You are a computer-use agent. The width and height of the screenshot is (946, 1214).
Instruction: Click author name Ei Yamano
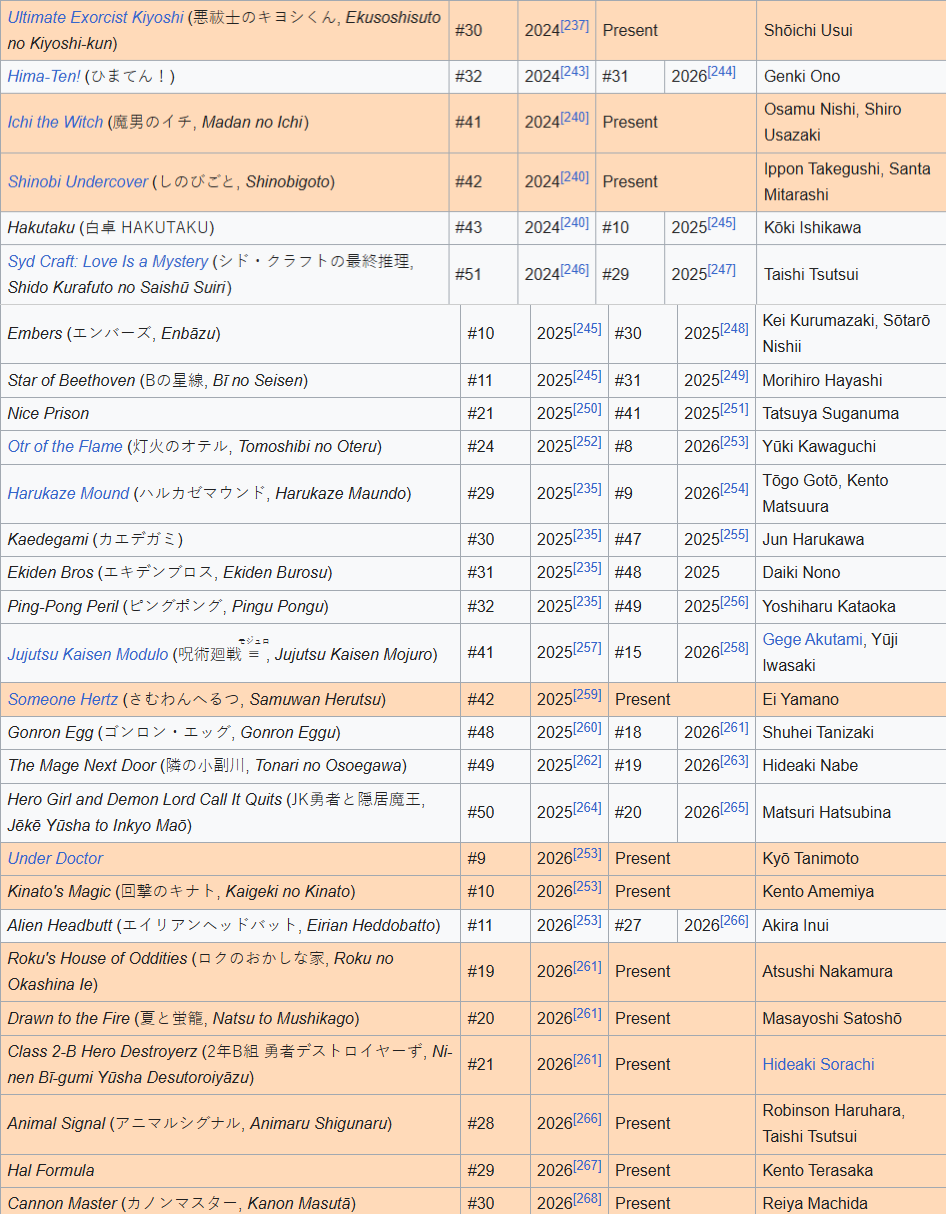800,699
